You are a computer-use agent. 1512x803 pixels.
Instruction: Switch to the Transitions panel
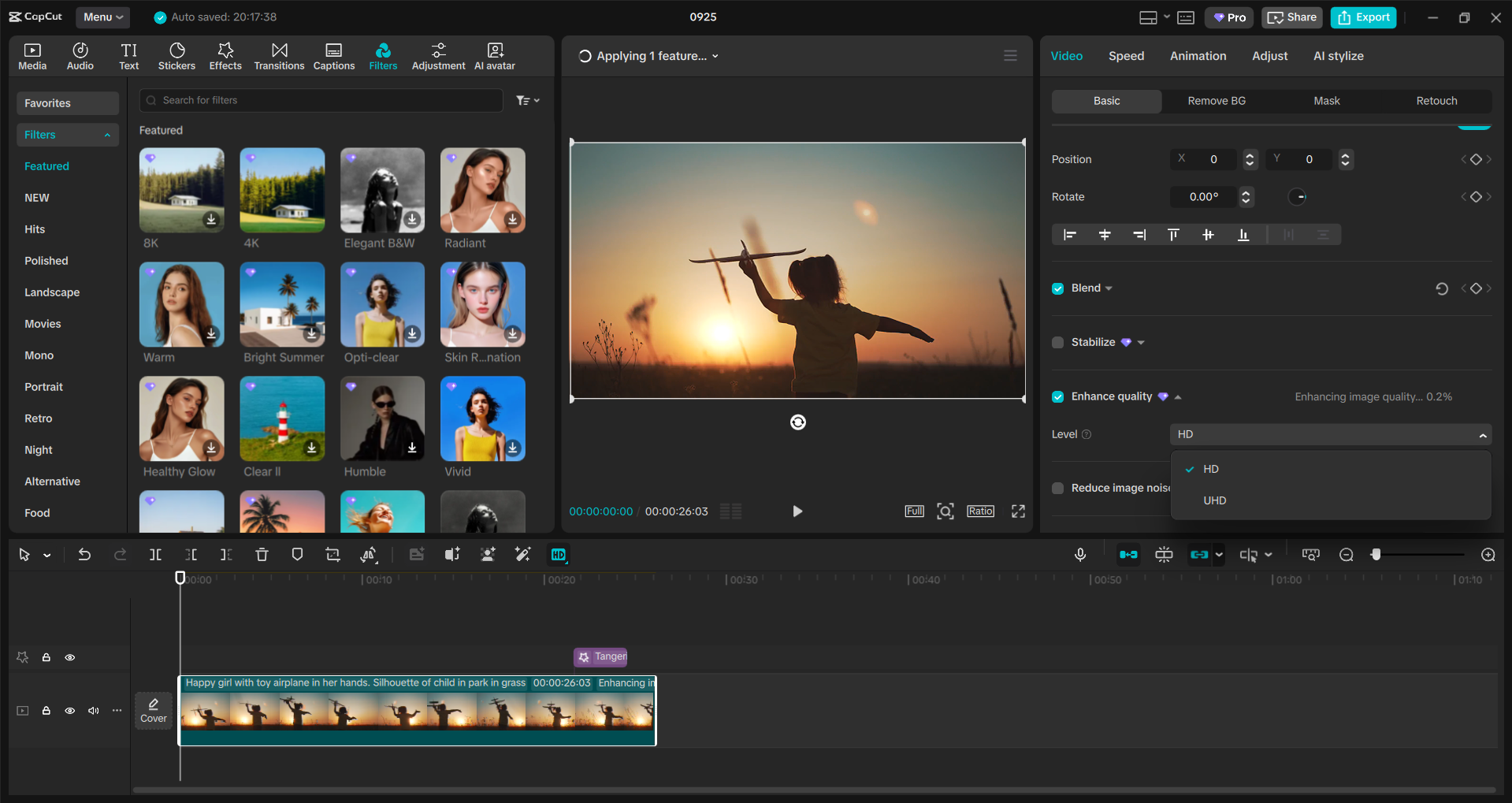click(279, 55)
